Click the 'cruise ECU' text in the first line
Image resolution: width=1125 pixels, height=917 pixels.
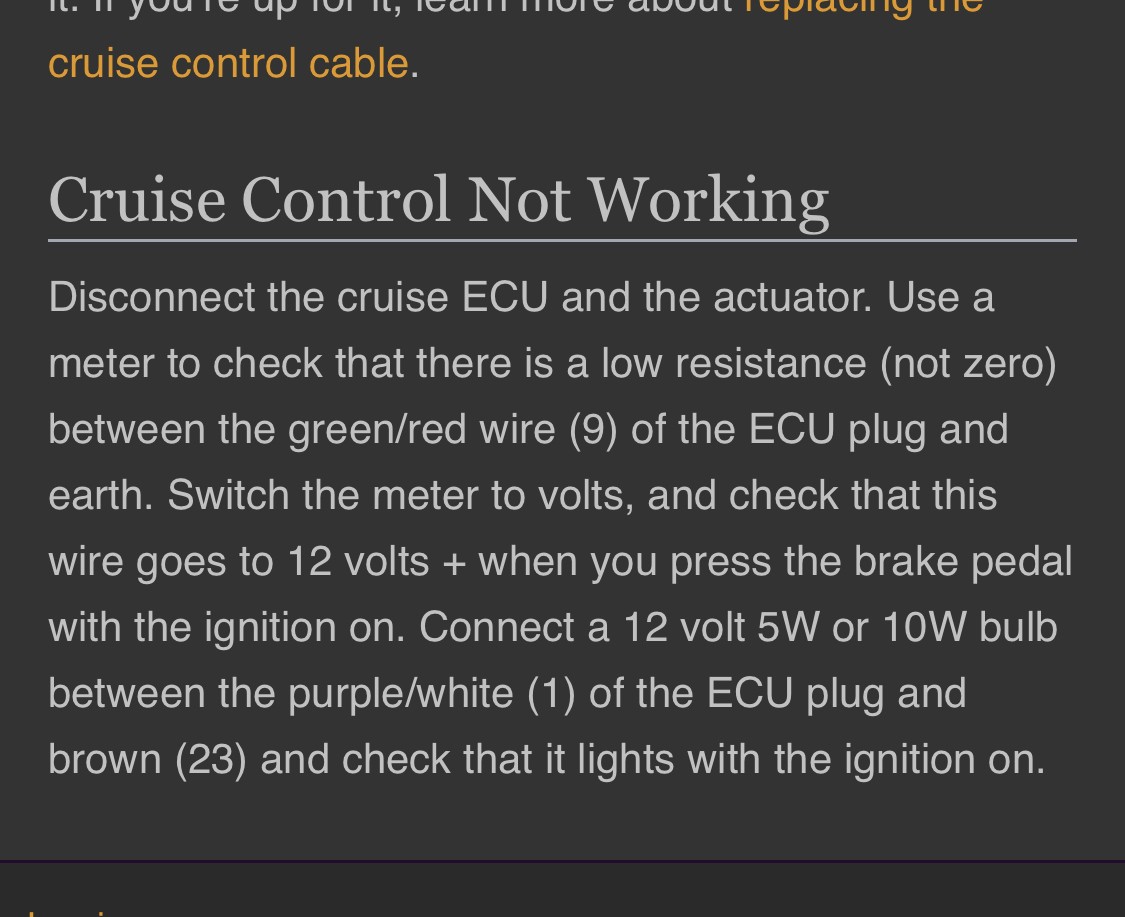coord(443,296)
